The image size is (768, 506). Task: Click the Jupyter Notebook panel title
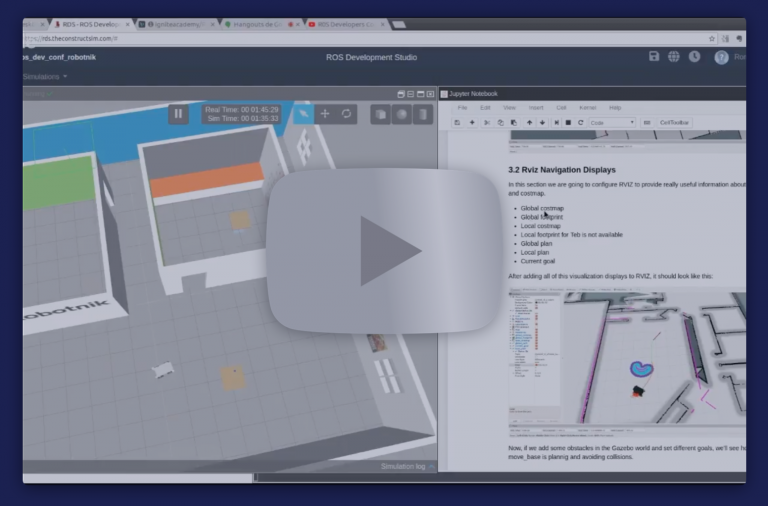(x=473, y=94)
